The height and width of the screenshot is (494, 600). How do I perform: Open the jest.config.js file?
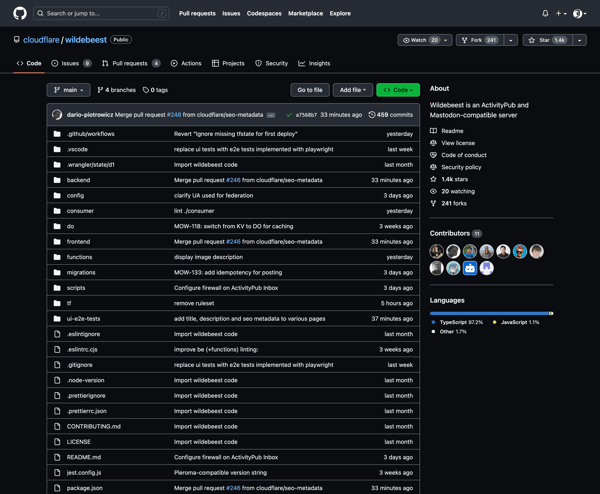point(84,473)
